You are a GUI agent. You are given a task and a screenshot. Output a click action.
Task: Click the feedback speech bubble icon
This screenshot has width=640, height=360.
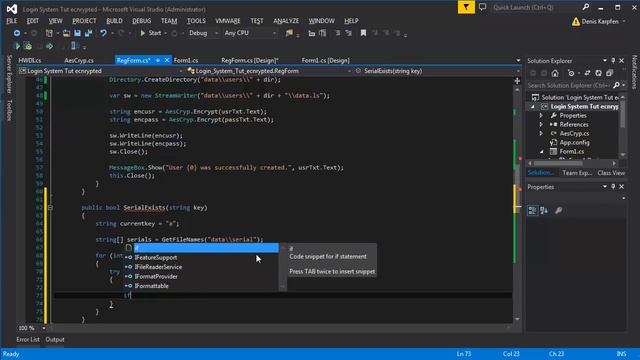point(482,7)
